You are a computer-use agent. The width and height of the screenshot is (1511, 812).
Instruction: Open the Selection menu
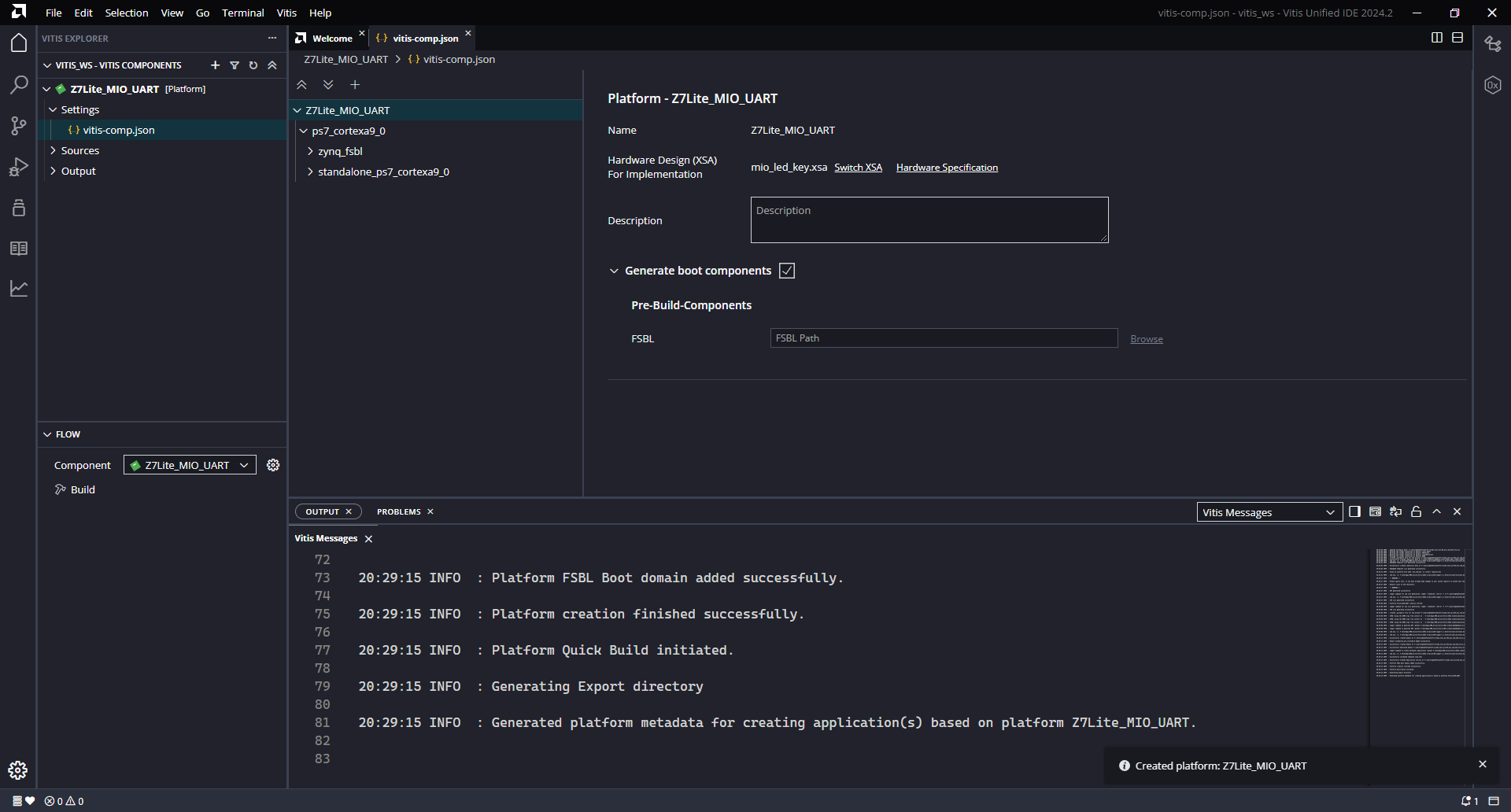(x=127, y=13)
